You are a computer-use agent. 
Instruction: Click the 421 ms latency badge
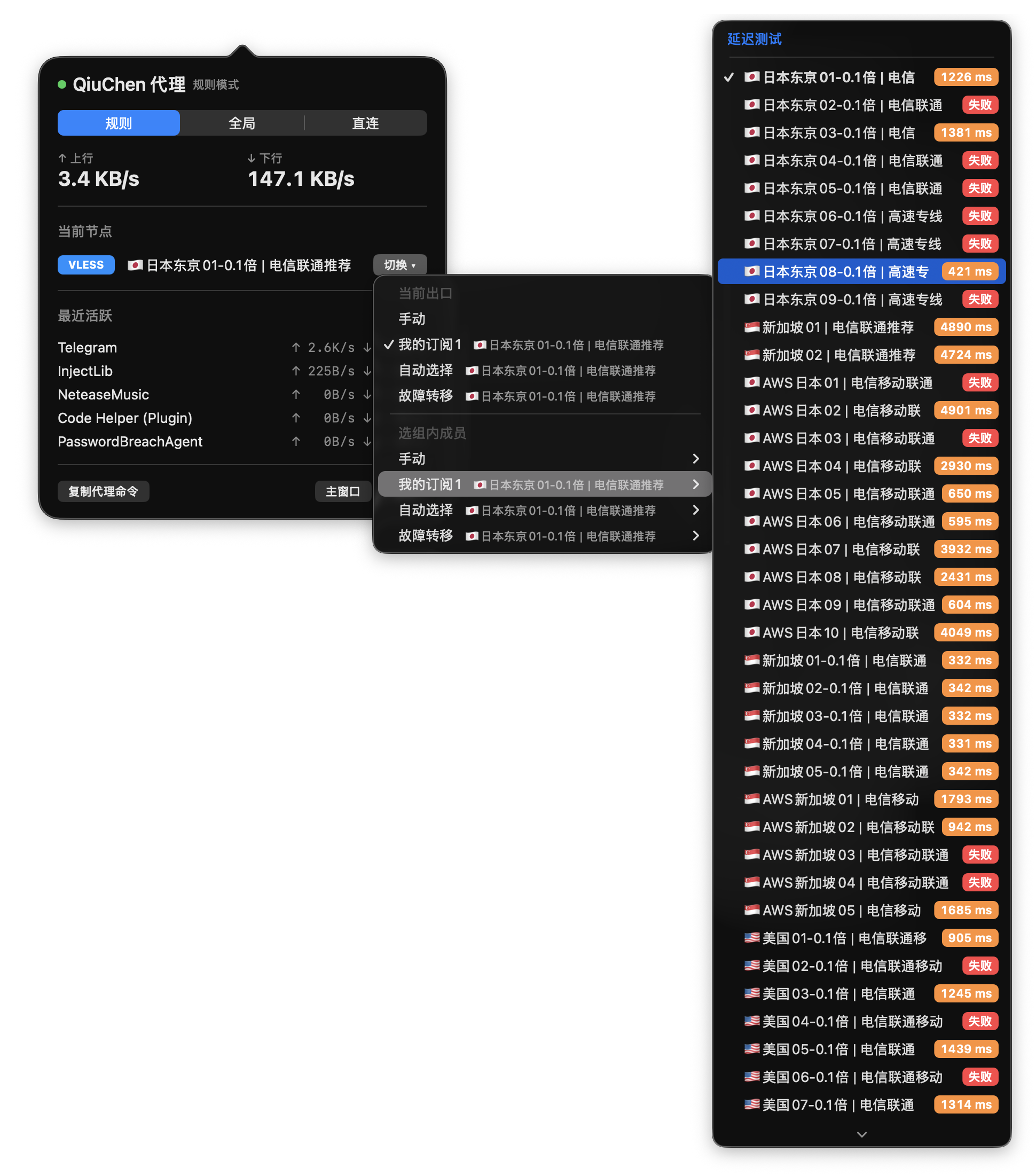coord(970,271)
